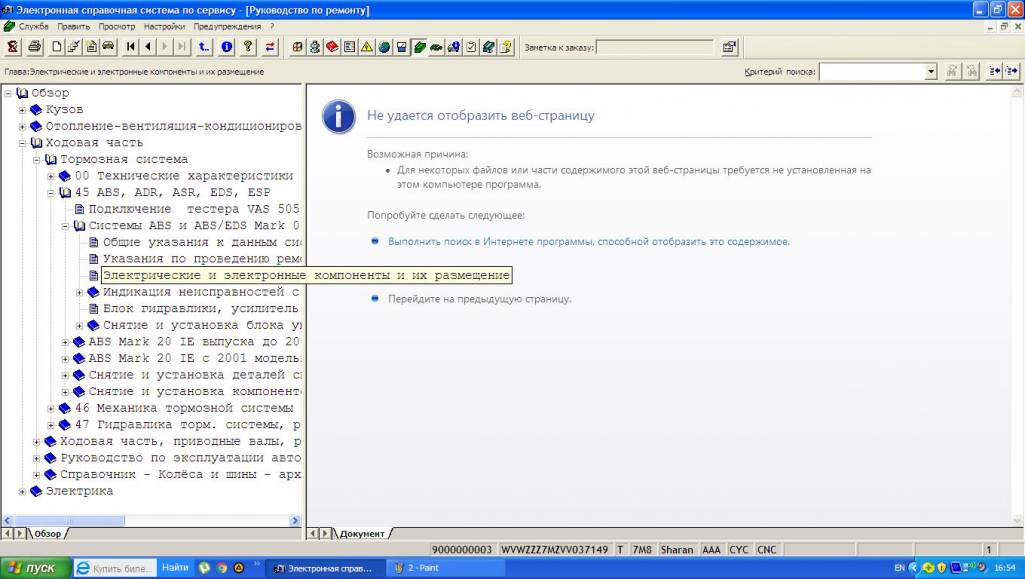Open the Настройки menu
Image resolution: width=1025 pixels, height=579 pixels.
tap(164, 26)
